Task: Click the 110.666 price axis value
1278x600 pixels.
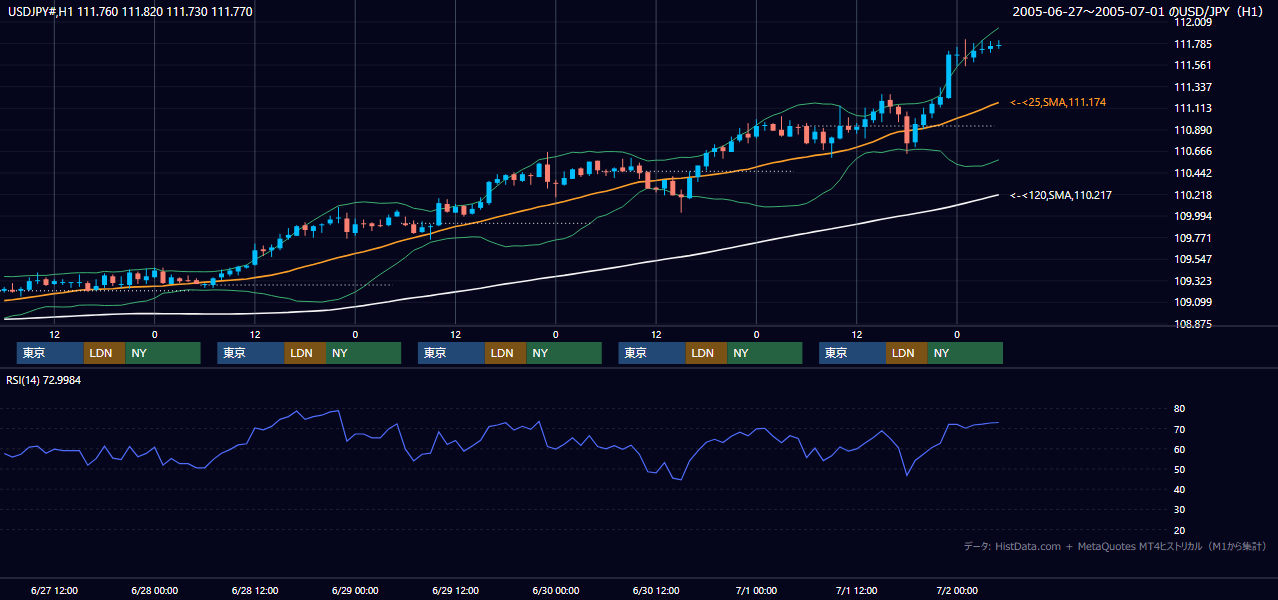Action: 1193,152
